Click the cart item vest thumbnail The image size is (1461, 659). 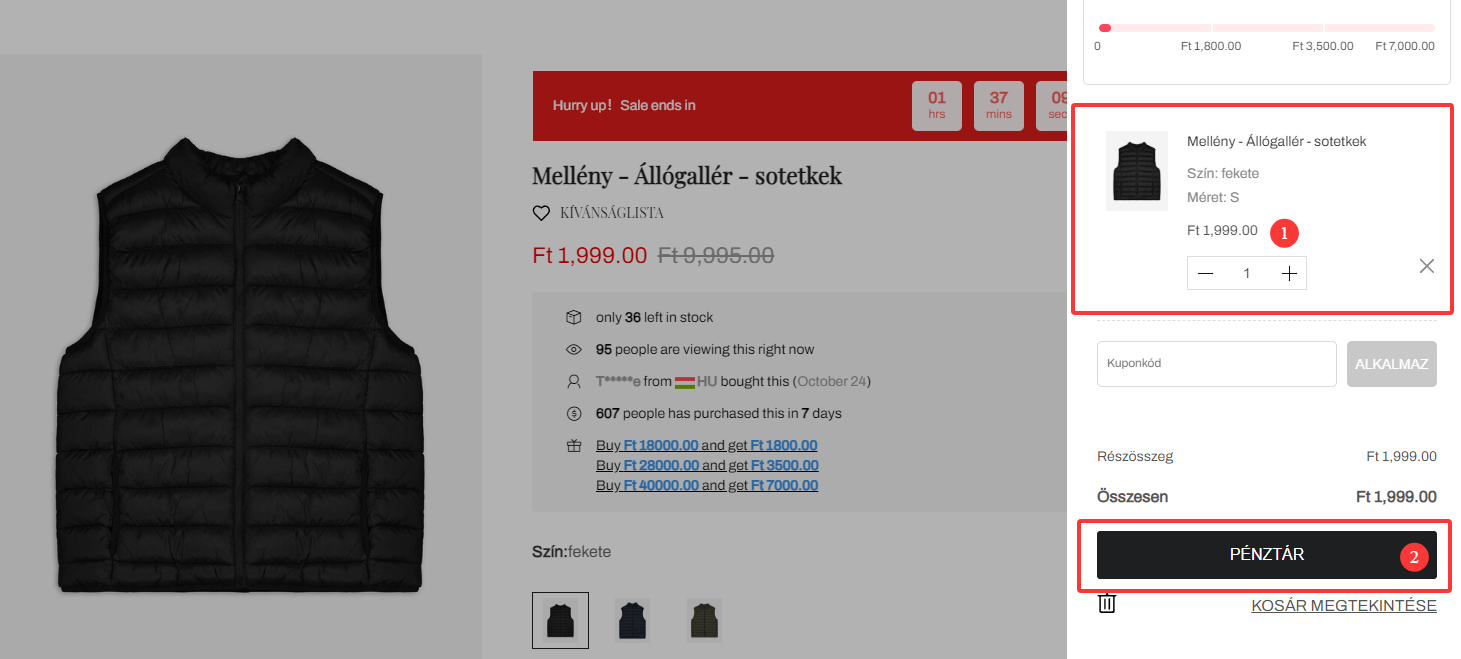(1136, 171)
